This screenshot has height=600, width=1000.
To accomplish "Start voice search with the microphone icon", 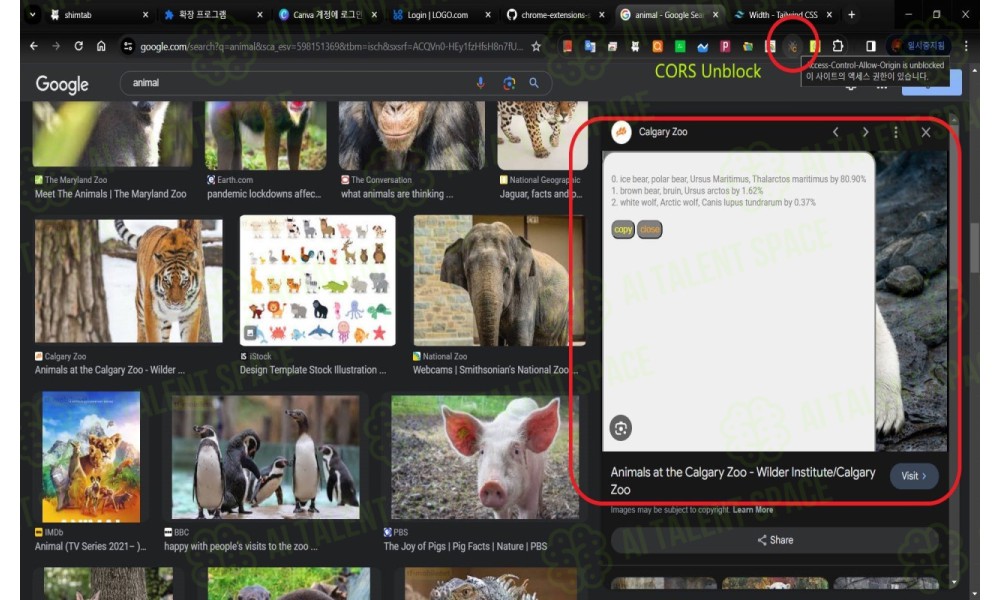I will [481, 83].
